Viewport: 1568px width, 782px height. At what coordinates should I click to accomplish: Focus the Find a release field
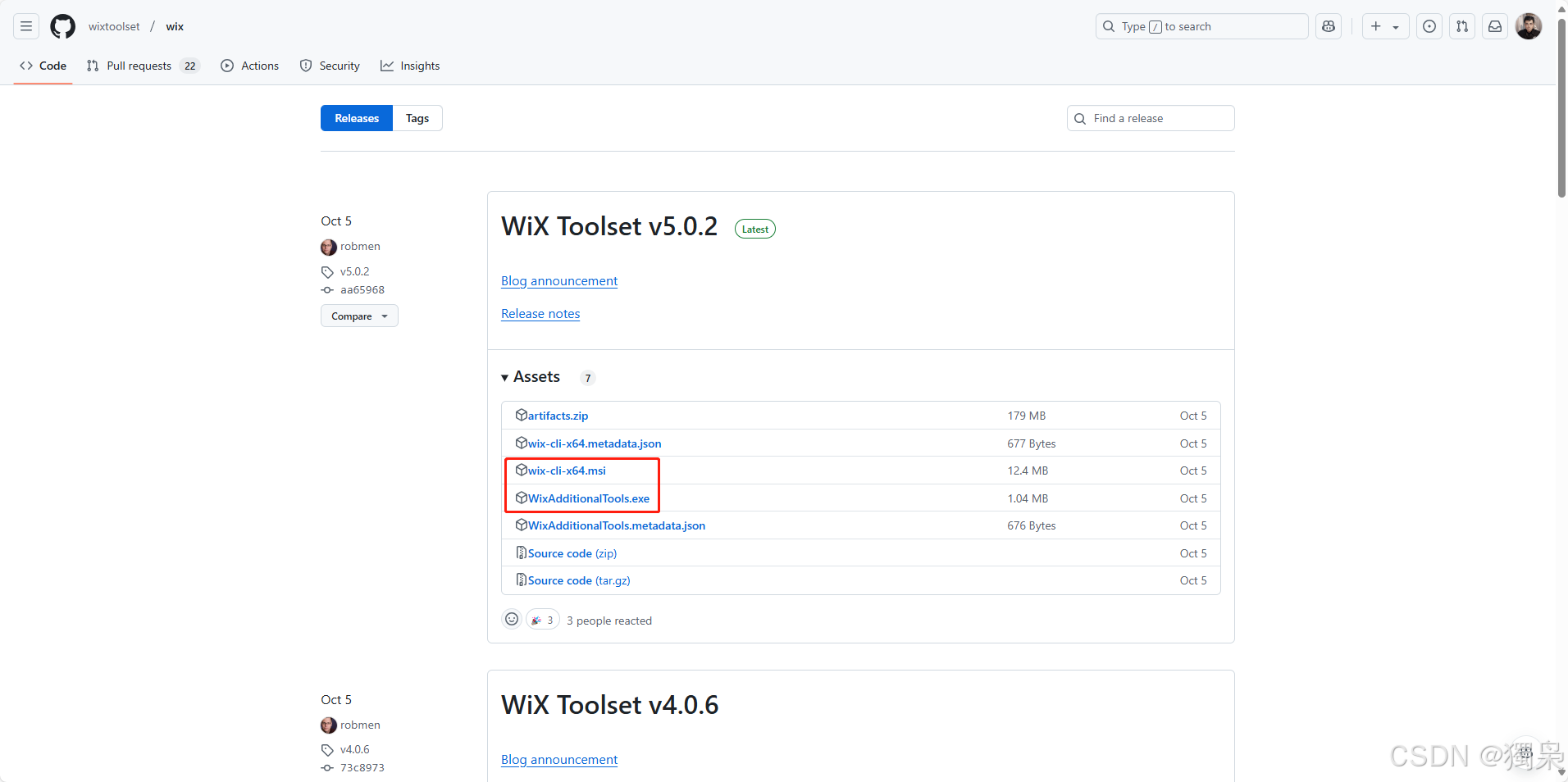click(1151, 118)
